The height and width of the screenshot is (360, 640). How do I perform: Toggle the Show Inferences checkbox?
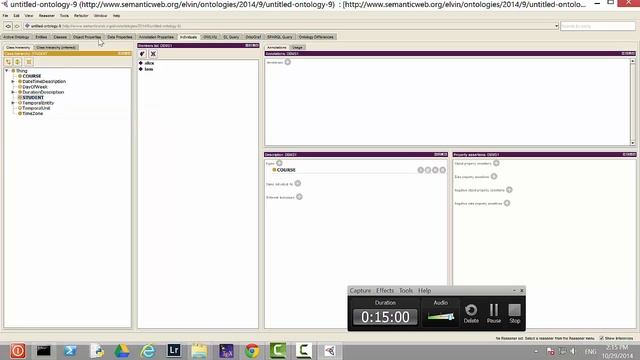click(602, 338)
